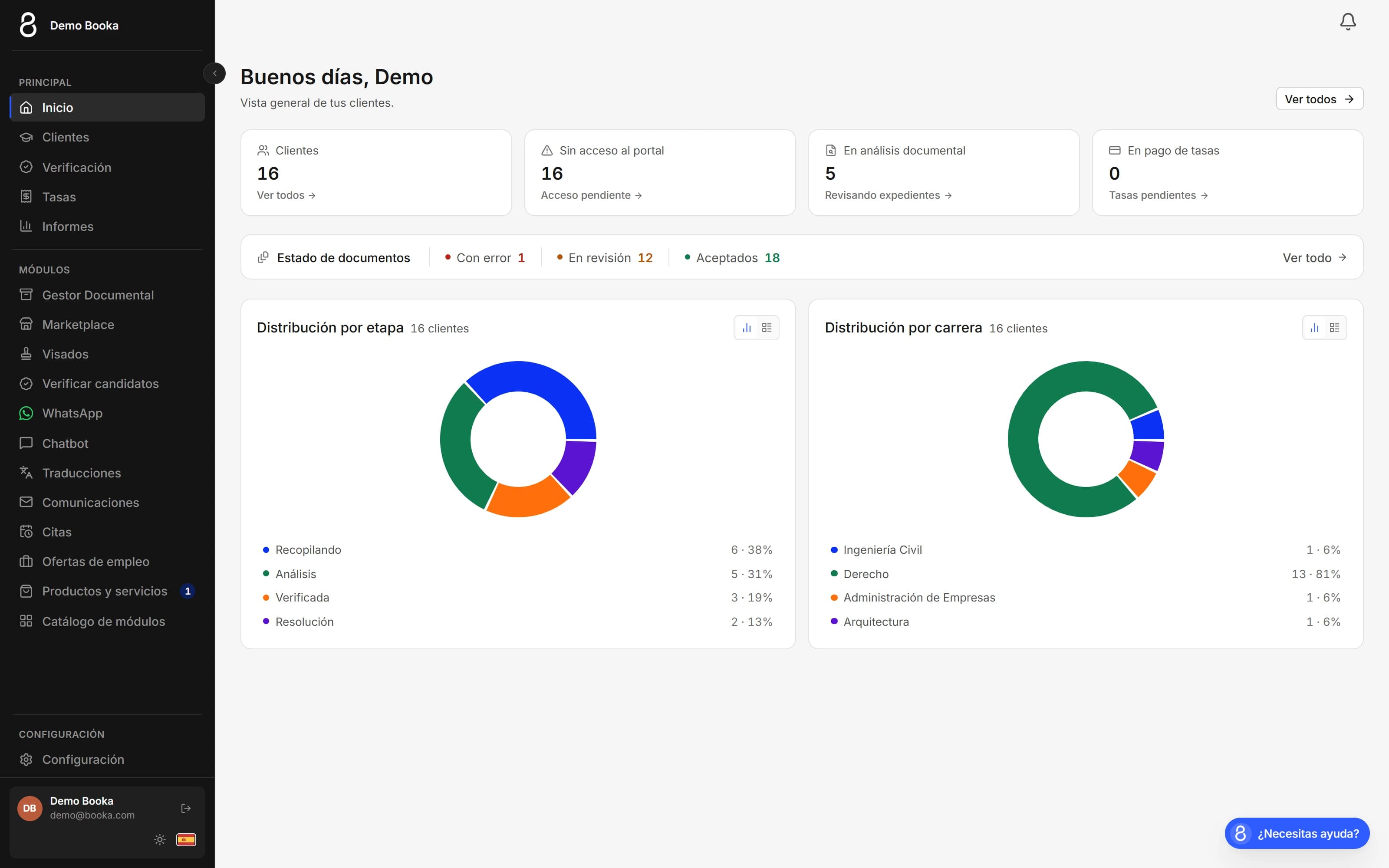Screen dimensions: 1389x868
Task: Click Revisando expedientes link
Action: 888,195
